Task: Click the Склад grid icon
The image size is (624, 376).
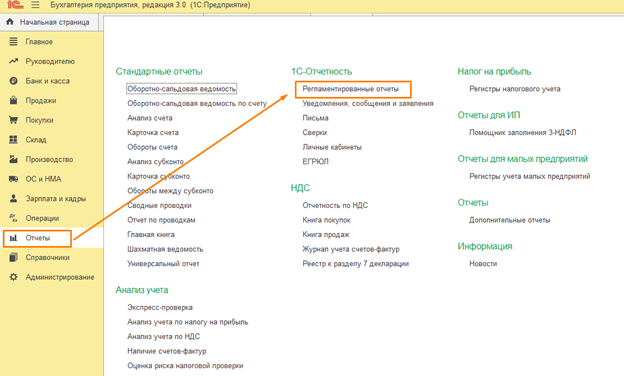Action: 14,140
